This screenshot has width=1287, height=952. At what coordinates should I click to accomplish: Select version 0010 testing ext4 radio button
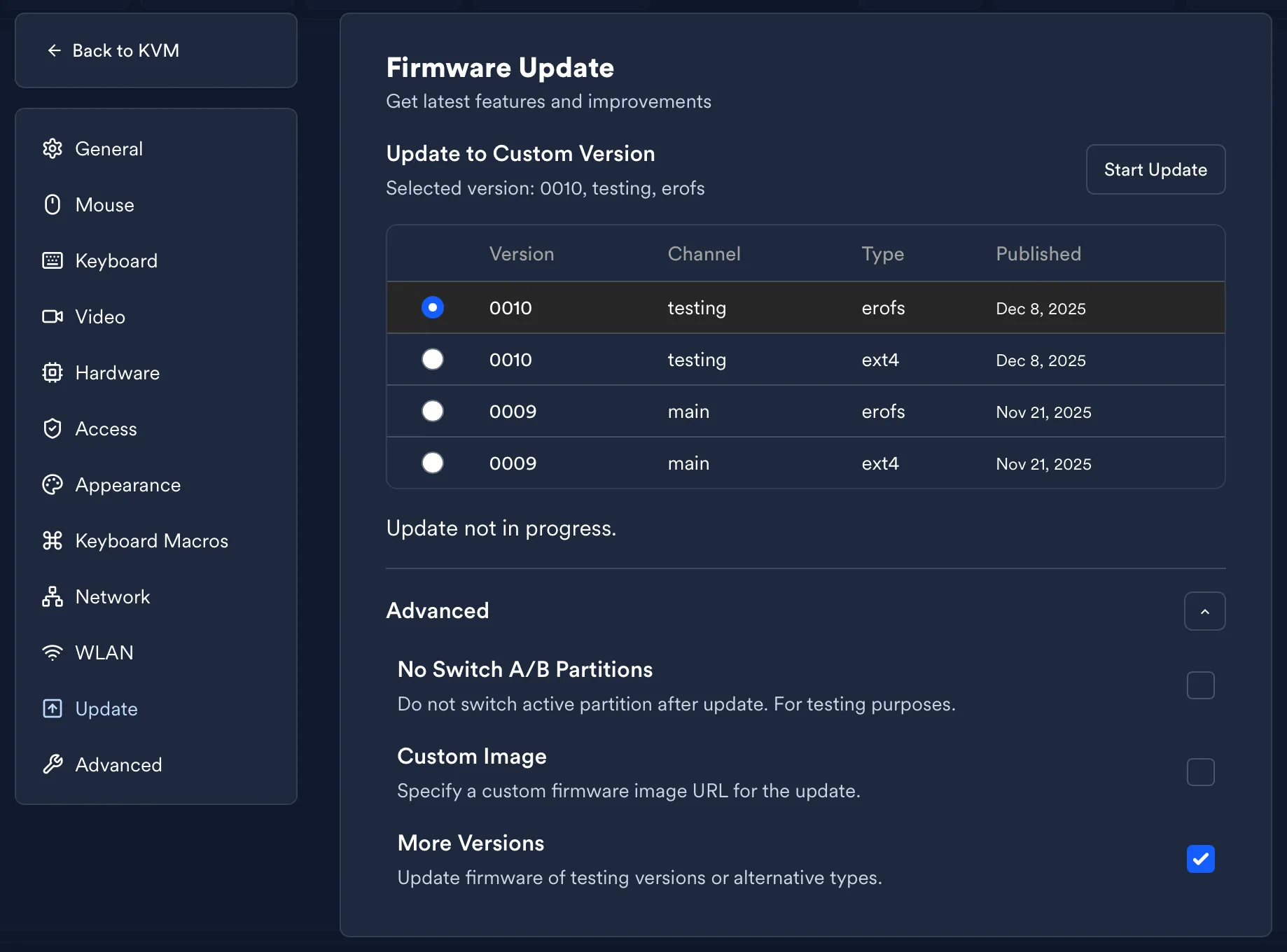click(433, 359)
